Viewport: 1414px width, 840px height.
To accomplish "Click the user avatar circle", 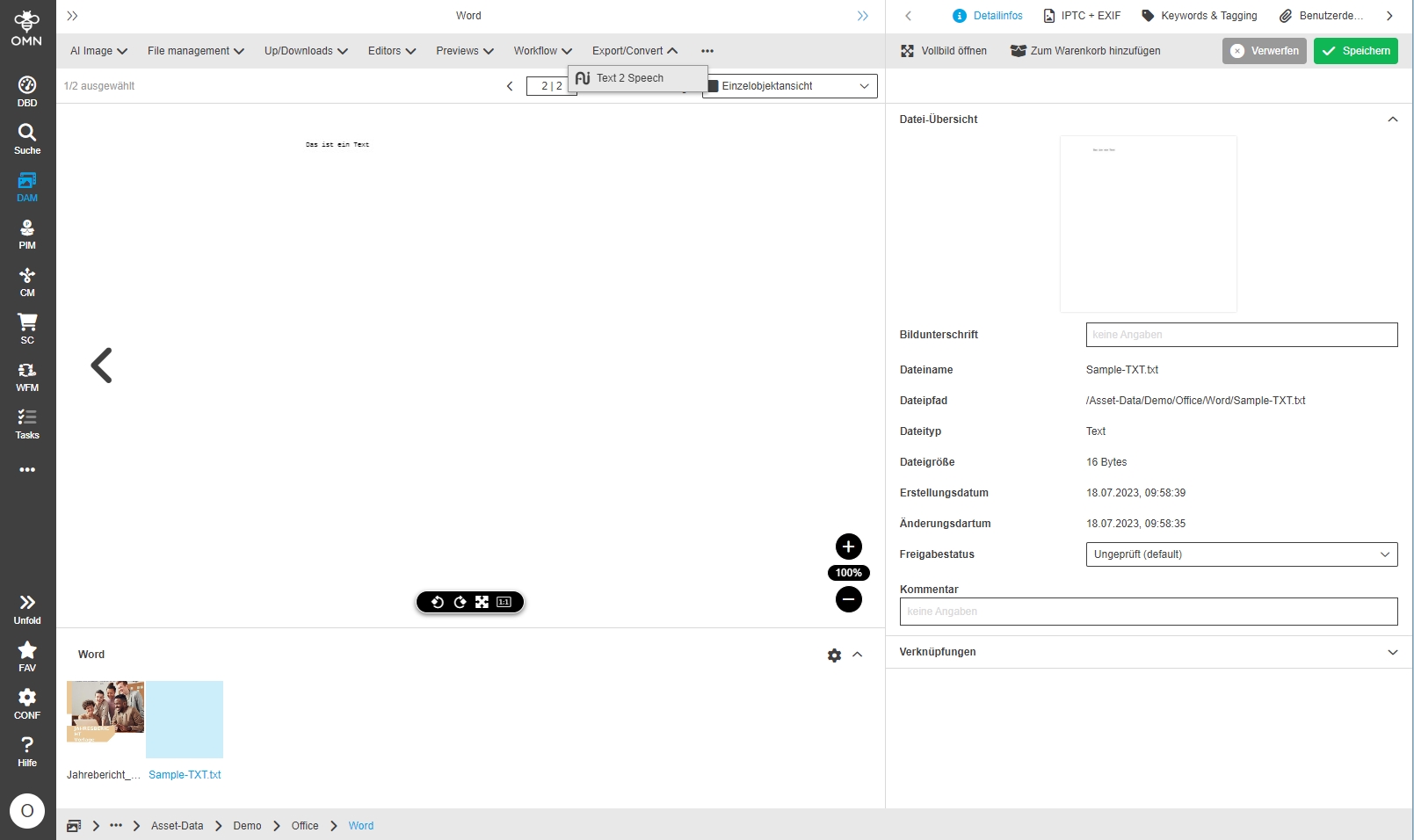I will [27, 811].
